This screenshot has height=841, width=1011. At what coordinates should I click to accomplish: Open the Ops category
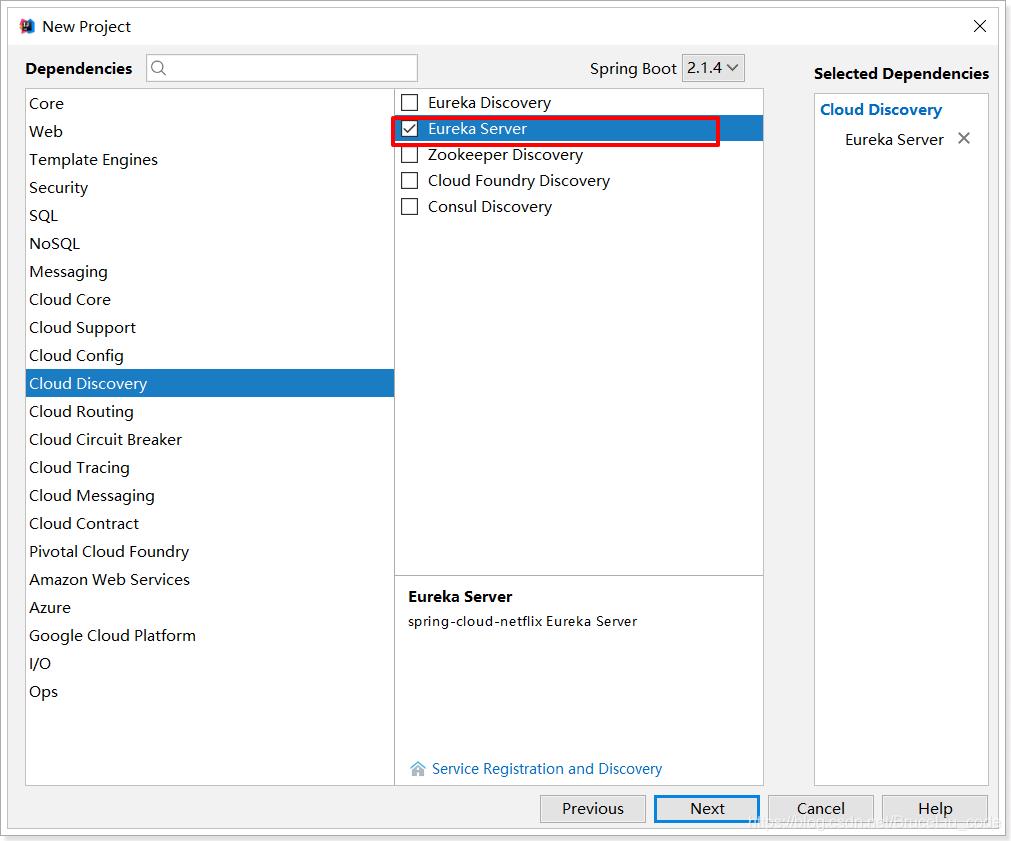(x=210, y=692)
